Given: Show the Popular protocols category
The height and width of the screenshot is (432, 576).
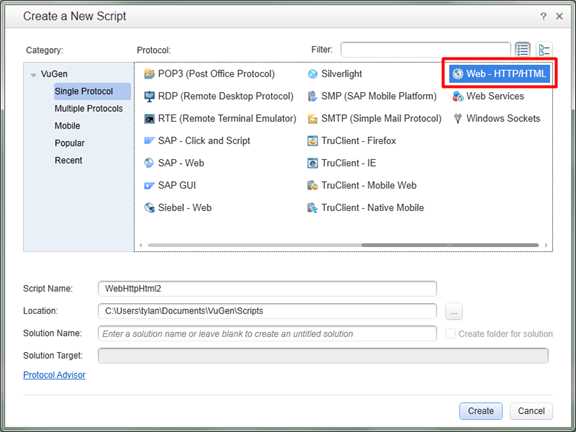Looking at the screenshot, I should 69,143.
